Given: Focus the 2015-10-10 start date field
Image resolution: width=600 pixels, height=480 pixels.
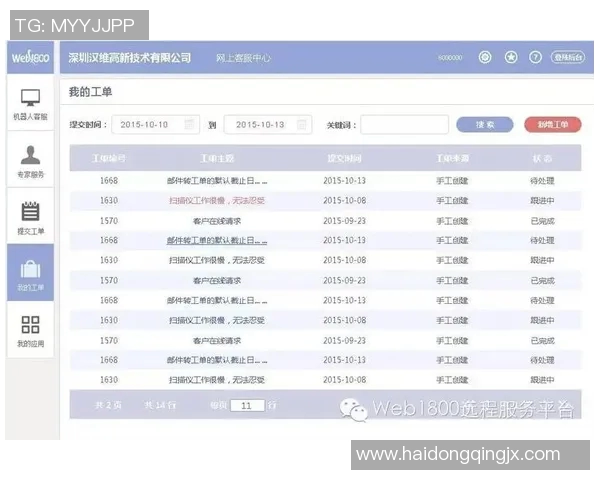Looking at the screenshot, I should (x=155, y=124).
